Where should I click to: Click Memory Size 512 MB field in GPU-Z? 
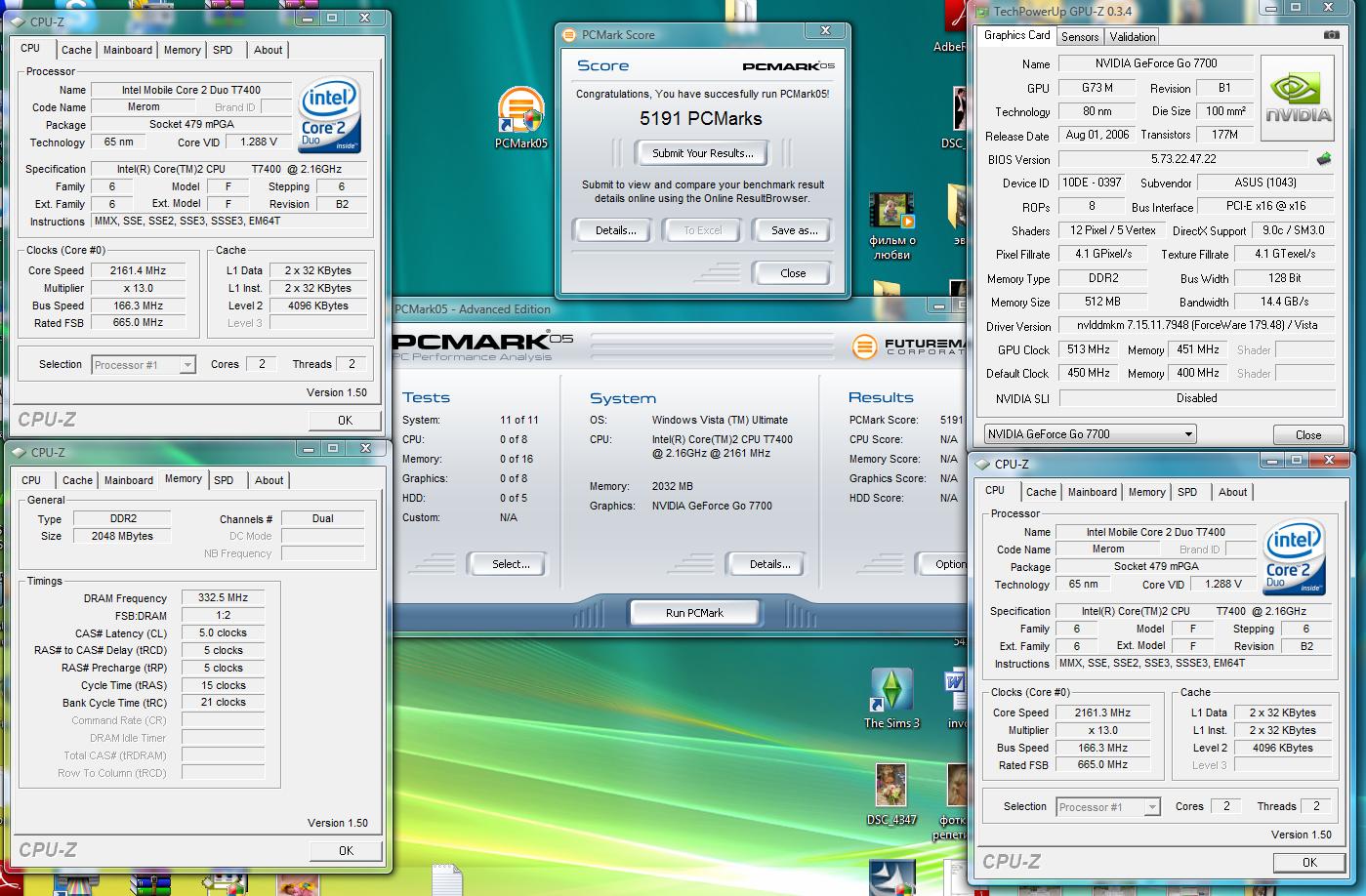pyautogui.click(x=1101, y=303)
